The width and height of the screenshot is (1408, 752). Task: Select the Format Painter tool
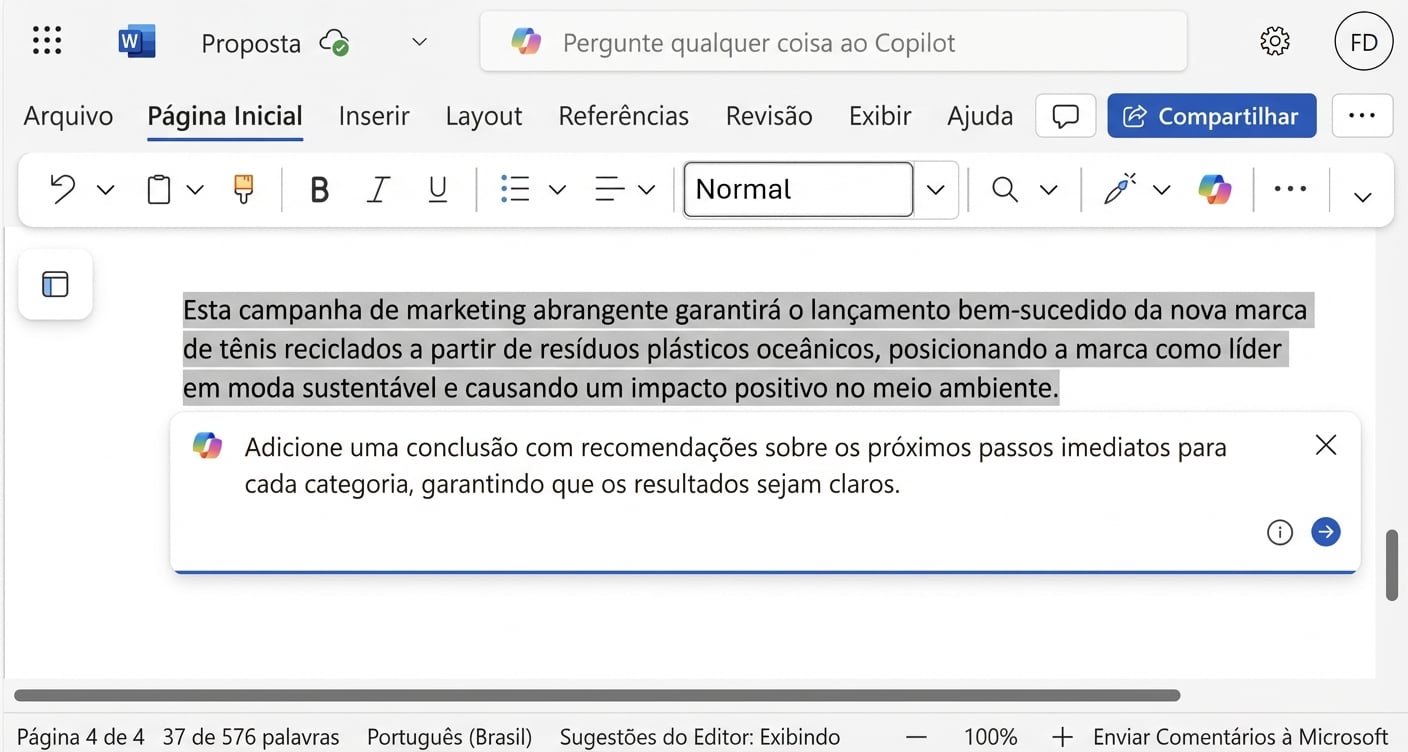[242, 189]
